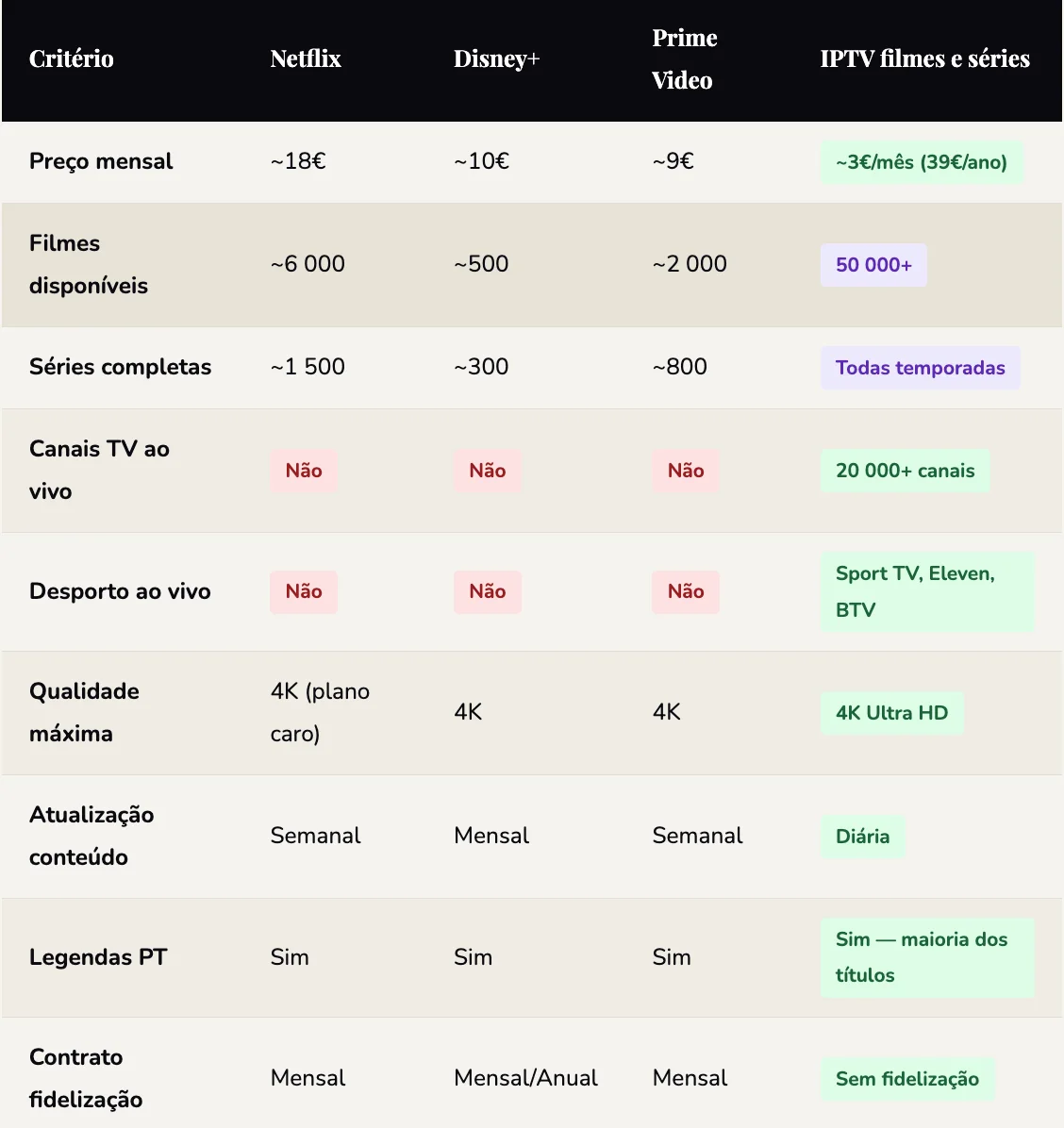Click the Critério column header
Screen dimensions: 1064x1128
(x=72, y=59)
